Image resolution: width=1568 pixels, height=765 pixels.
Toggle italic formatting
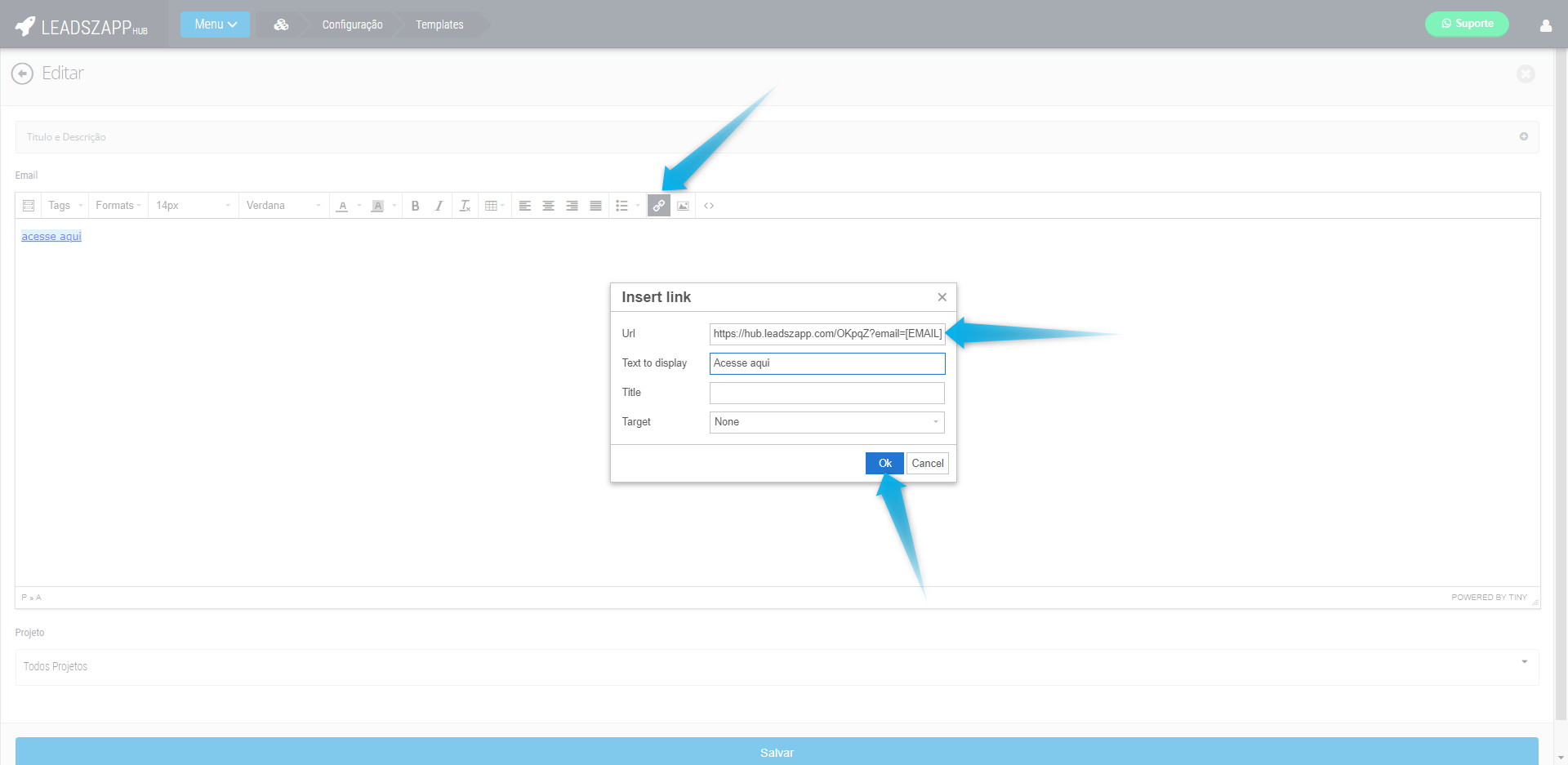[x=439, y=206]
